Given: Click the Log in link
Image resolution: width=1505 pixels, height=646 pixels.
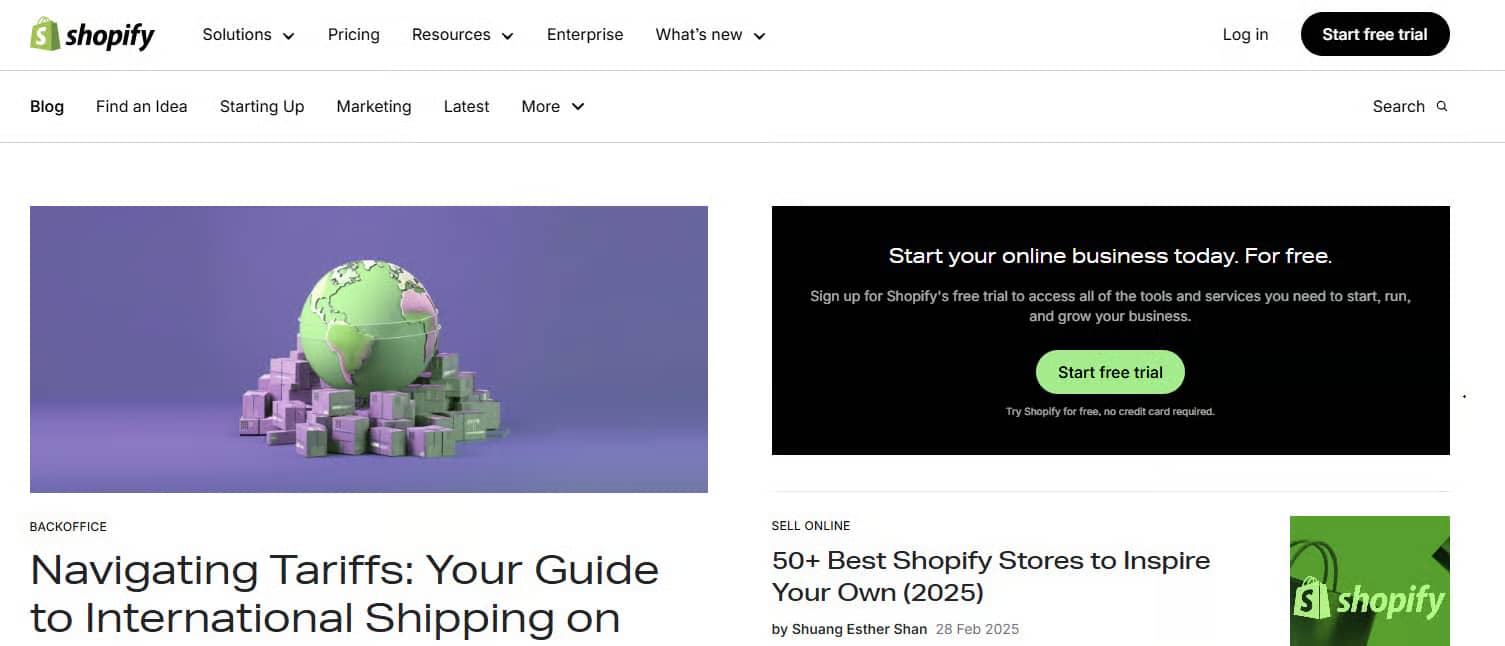Looking at the screenshot, I should 1244,34.
